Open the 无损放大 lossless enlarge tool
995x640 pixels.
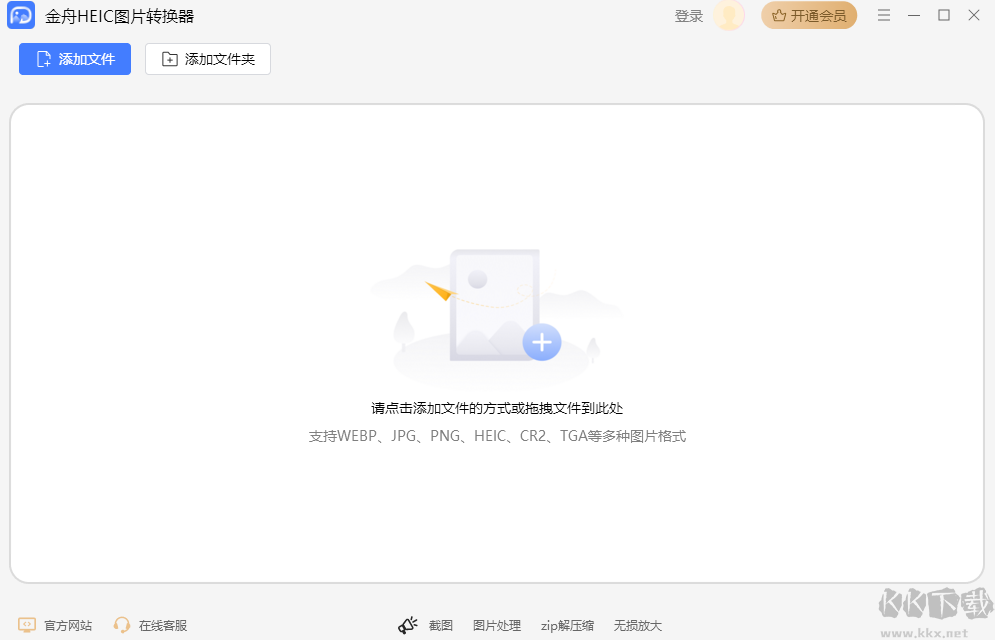(637, 625)
